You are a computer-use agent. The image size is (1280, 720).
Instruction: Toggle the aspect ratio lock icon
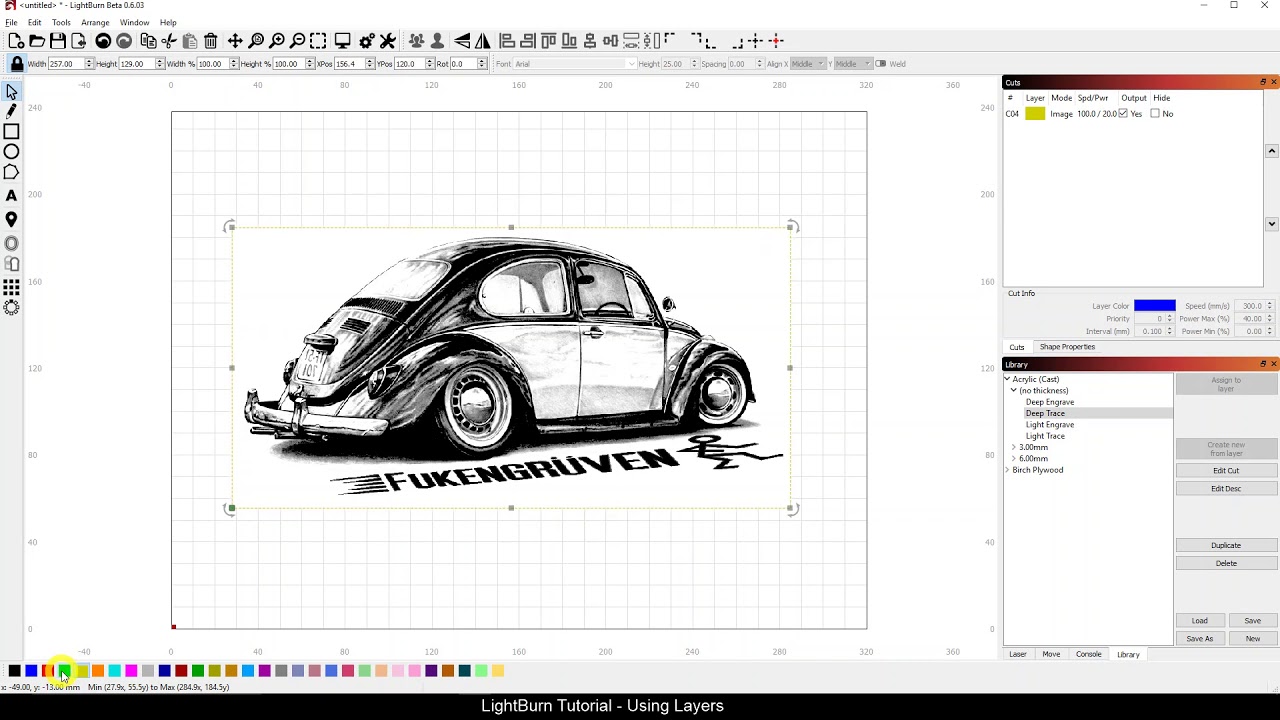(x=17, y=64)
